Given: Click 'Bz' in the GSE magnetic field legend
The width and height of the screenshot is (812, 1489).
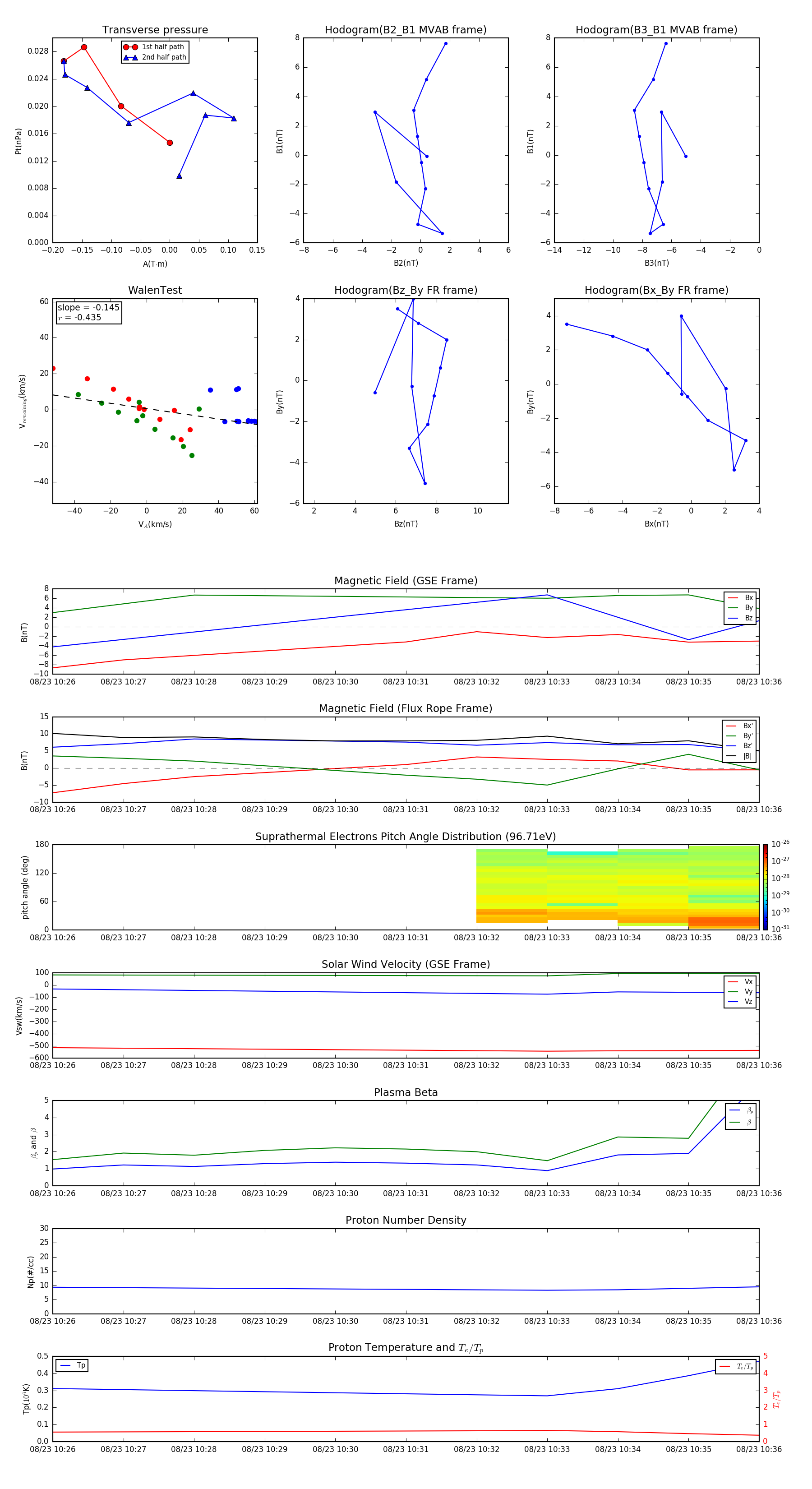Looking at the screenshot, I should (749, 618).
